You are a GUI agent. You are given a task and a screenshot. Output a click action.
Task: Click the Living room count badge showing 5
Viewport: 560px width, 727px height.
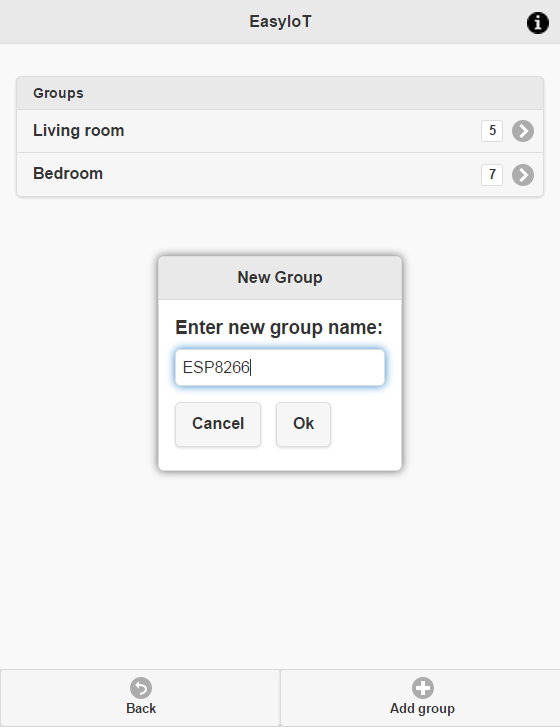tap(492, 131)
